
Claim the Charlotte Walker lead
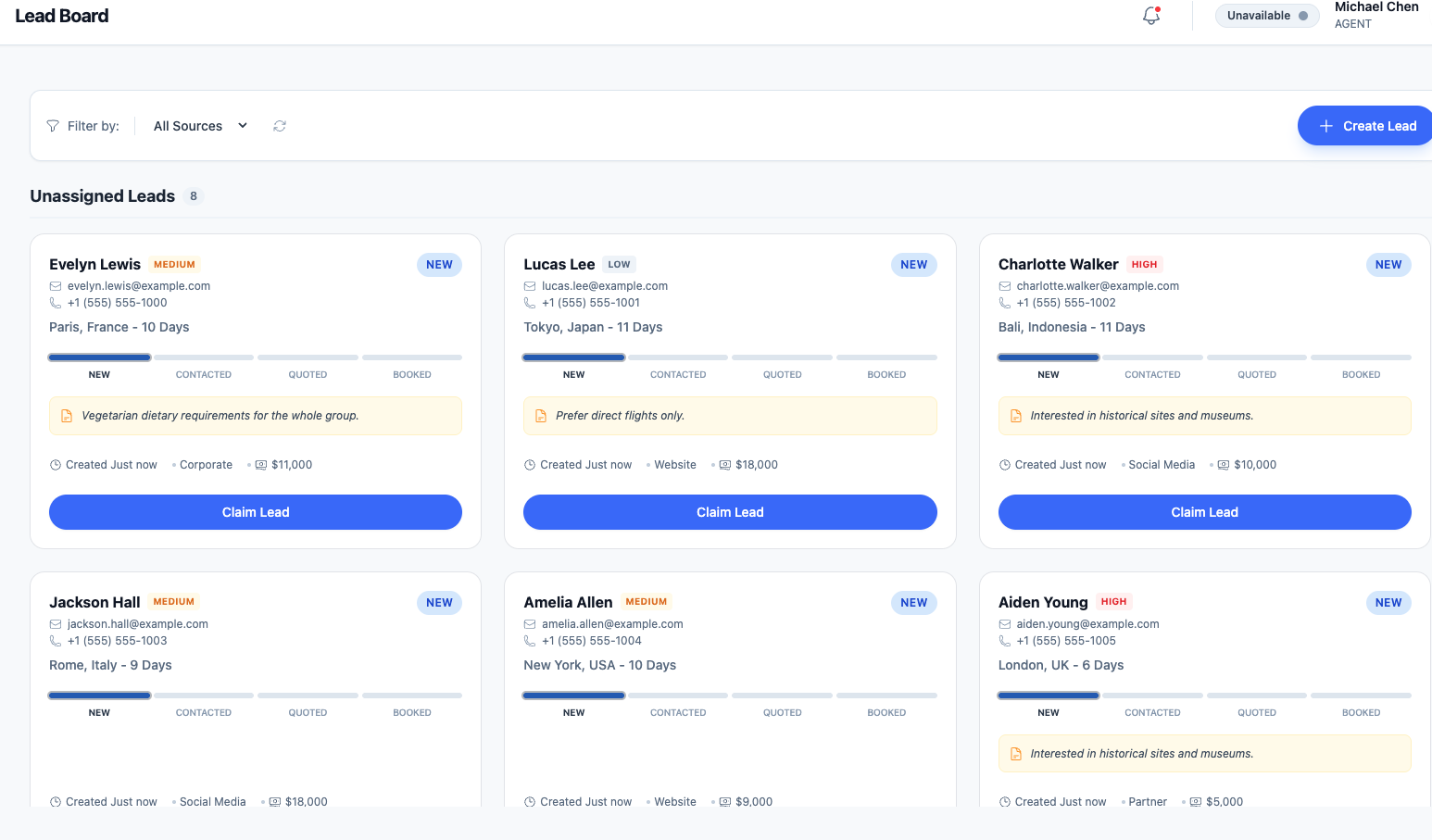(1204, 512)
